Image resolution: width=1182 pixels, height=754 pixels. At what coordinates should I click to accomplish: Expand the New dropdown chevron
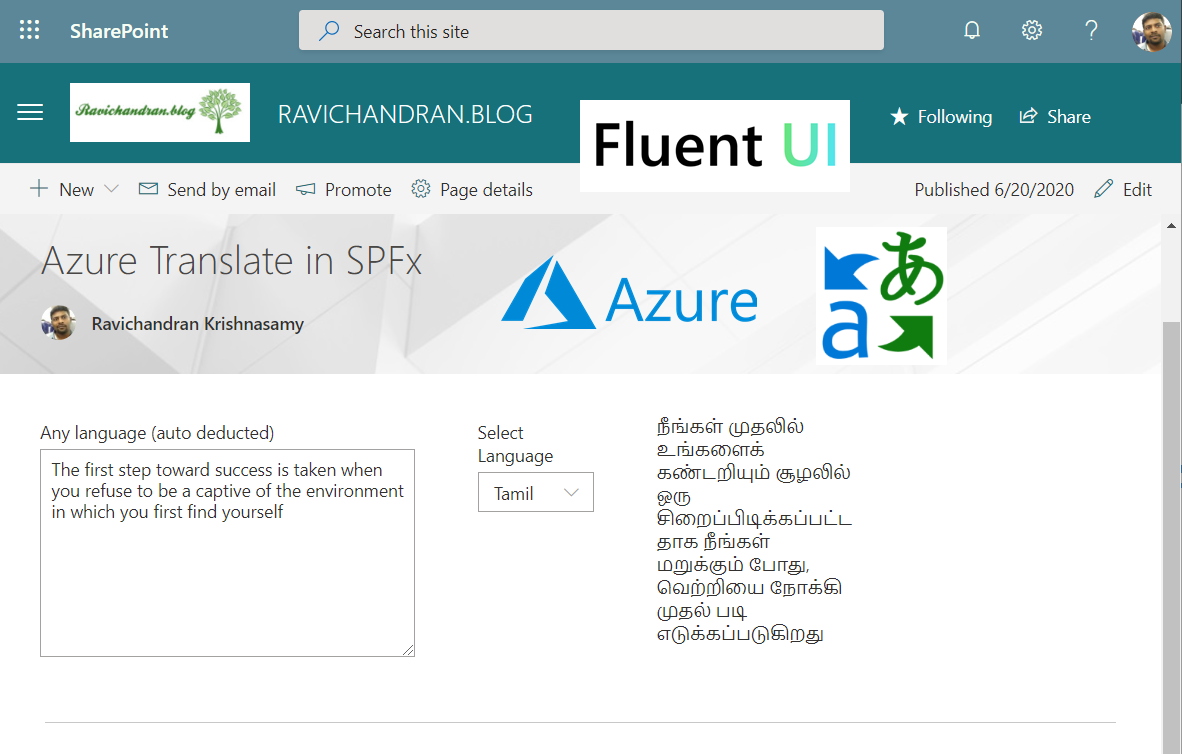click(x=111, y=189)
